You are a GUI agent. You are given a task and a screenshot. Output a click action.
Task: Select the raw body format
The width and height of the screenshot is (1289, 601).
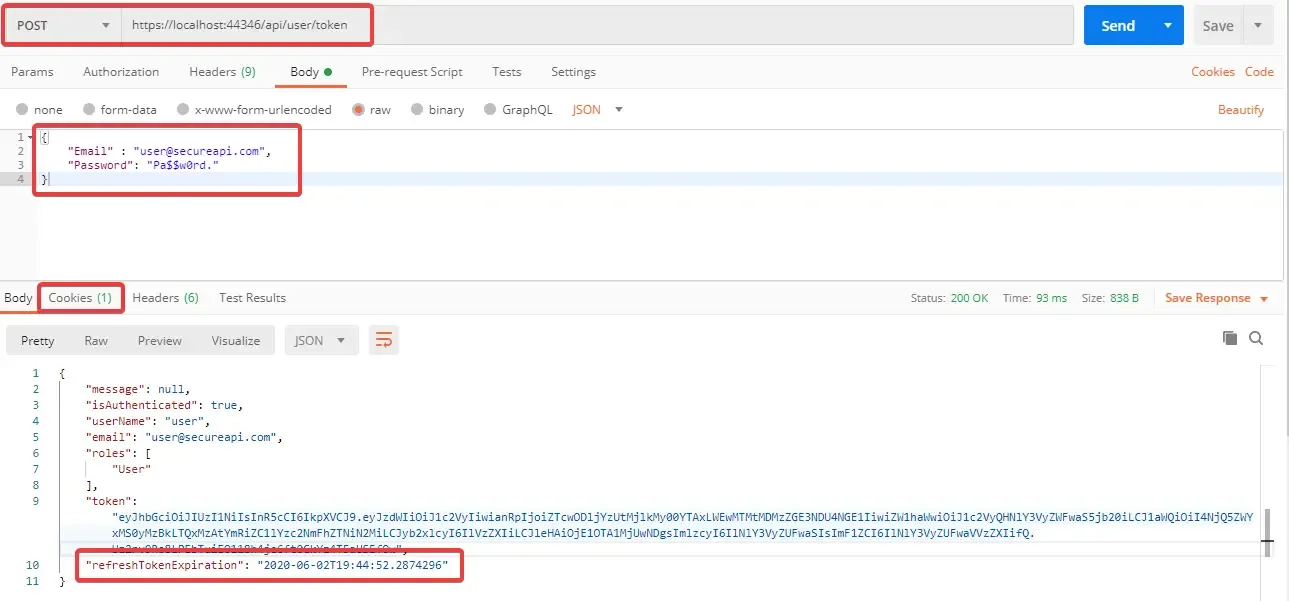click(x=372, y=110)
